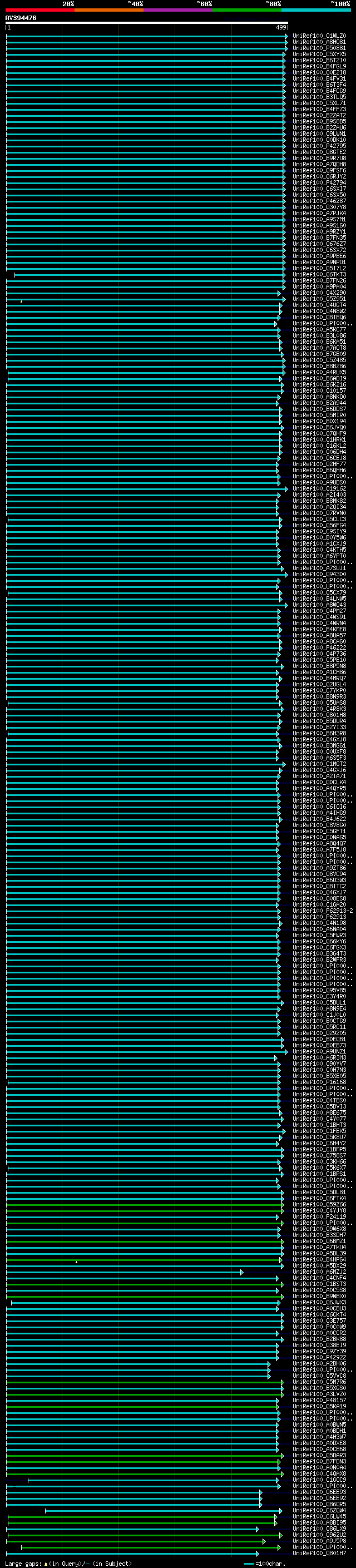Select the hit label UniRef100_C1GA20

tap(319, 904)
